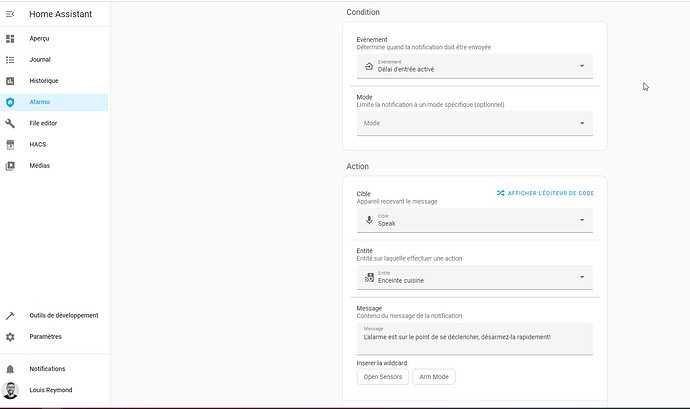Collapse the sidebar with the hamburger menu icon
690x409 pixels.
point(10,14)
